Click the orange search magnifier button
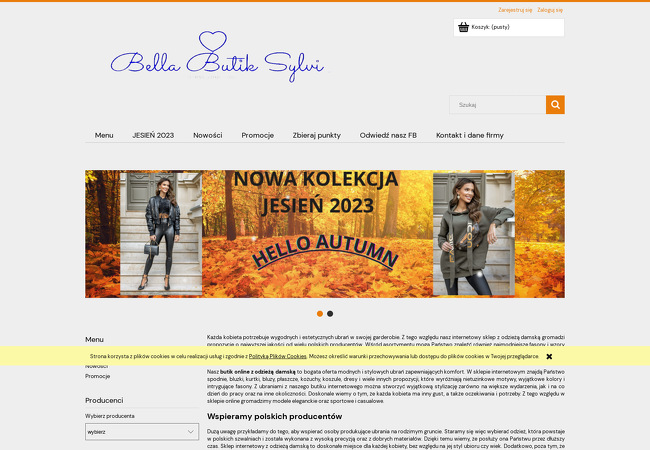 tap(555, 105)
